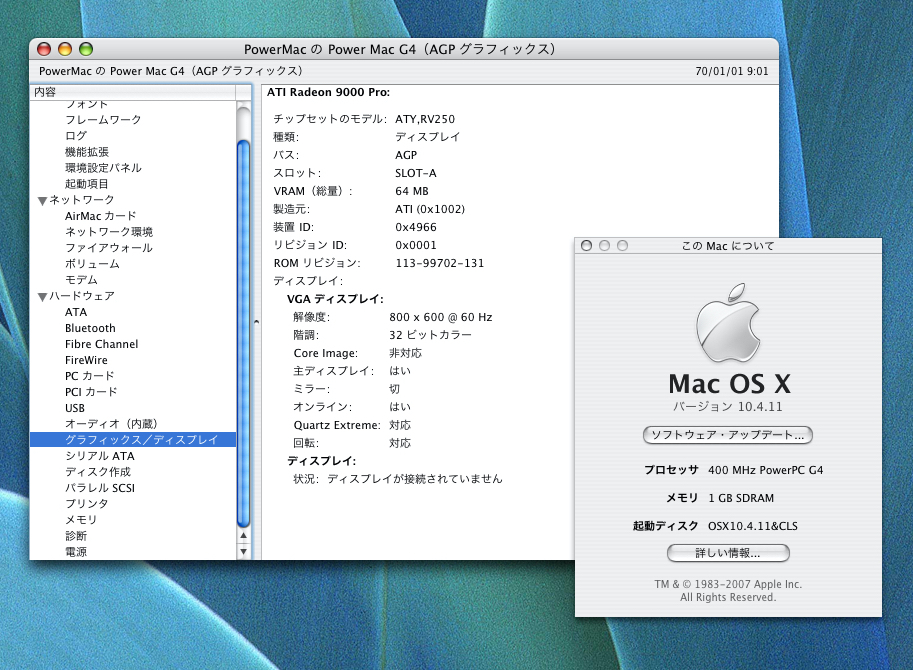Select Bluetooth in the hardware list
The image size is (913, 670).
pos(90,328)
